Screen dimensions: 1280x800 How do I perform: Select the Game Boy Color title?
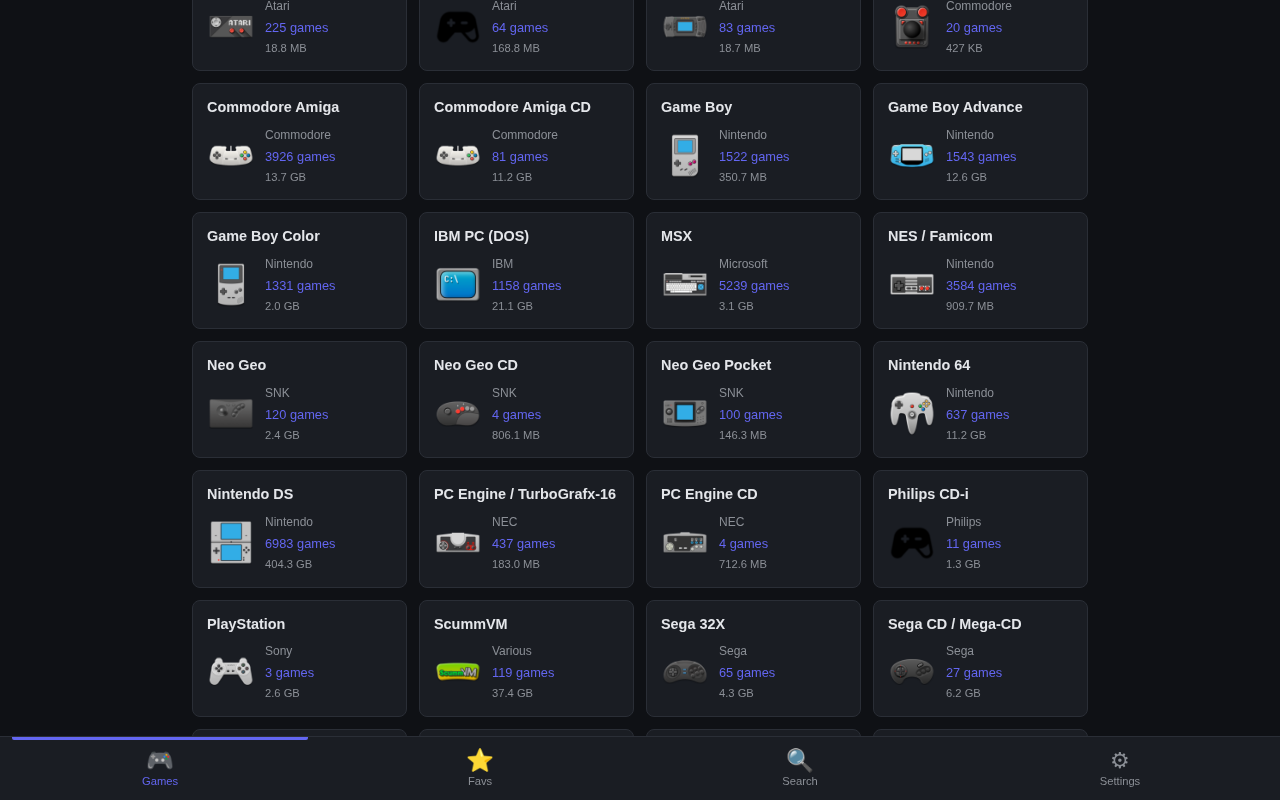(263, 236)
